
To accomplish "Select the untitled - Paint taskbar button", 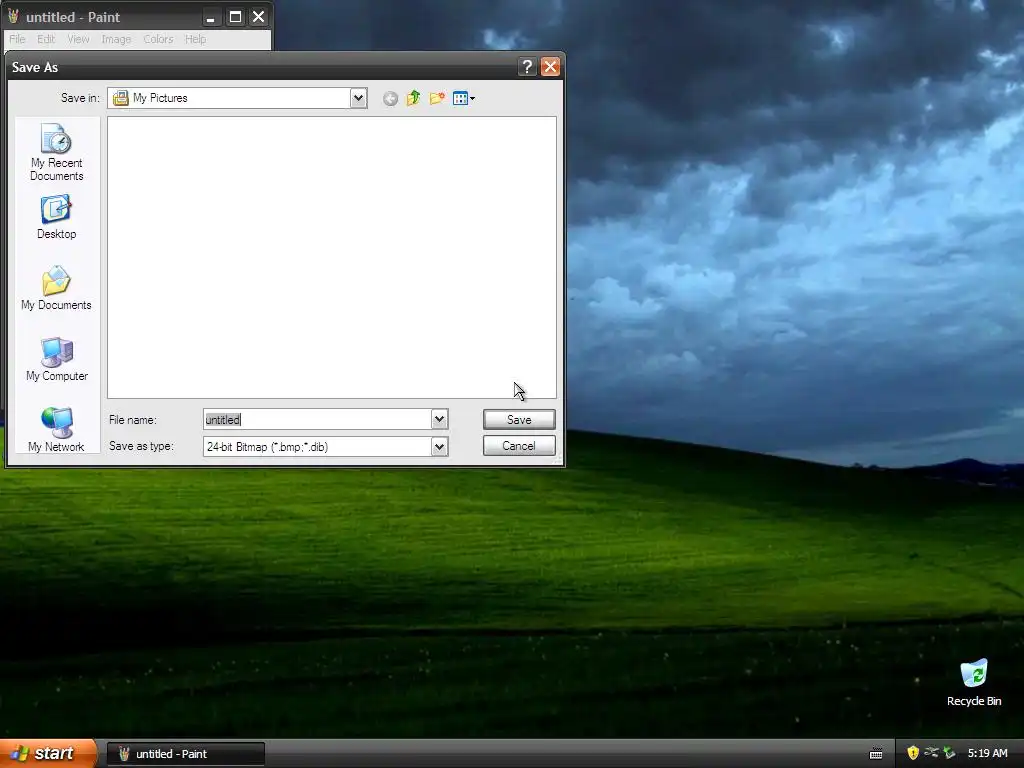I will [x=186, y=754].
